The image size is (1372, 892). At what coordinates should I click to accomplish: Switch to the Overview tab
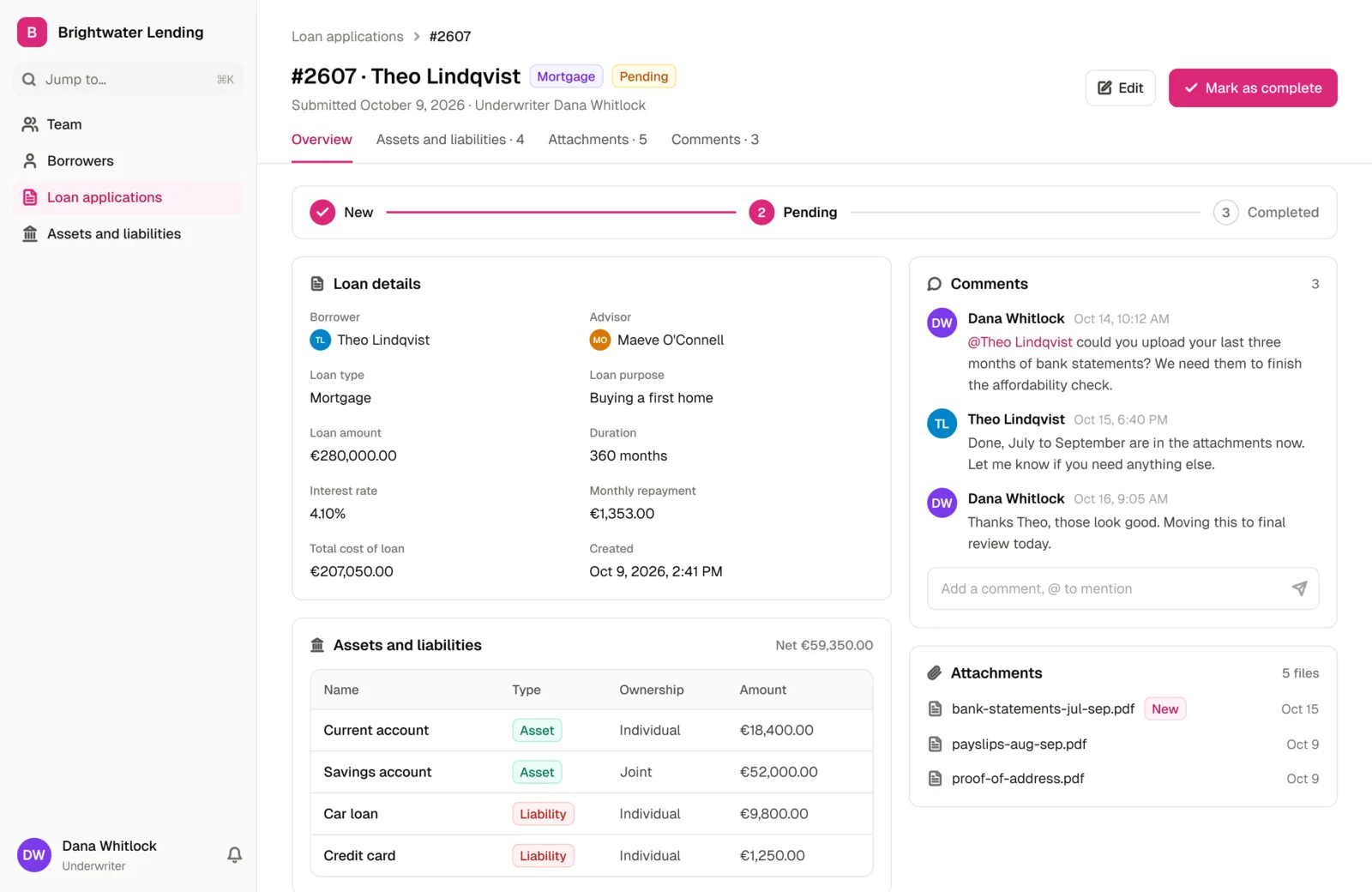(x=322, y=140)
